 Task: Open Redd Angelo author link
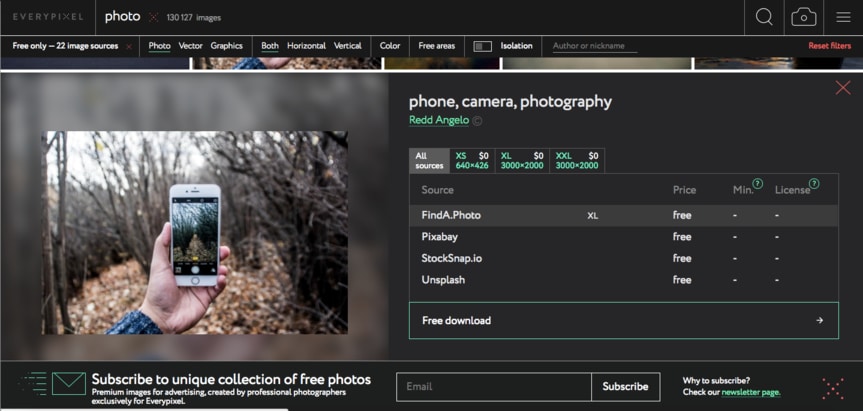coord(438,121)
